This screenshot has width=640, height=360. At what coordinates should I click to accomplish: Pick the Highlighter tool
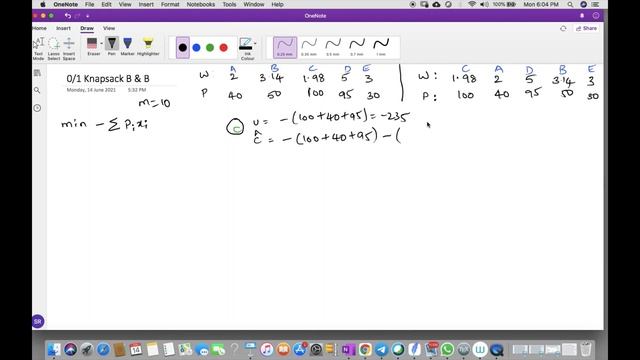tap(148, 46)
